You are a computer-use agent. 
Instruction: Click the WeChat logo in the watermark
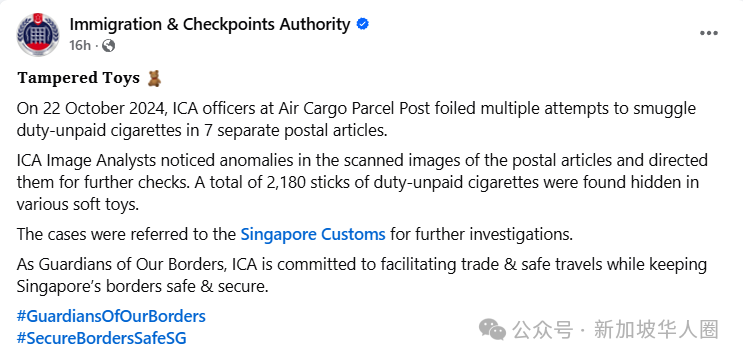point(492,329)
